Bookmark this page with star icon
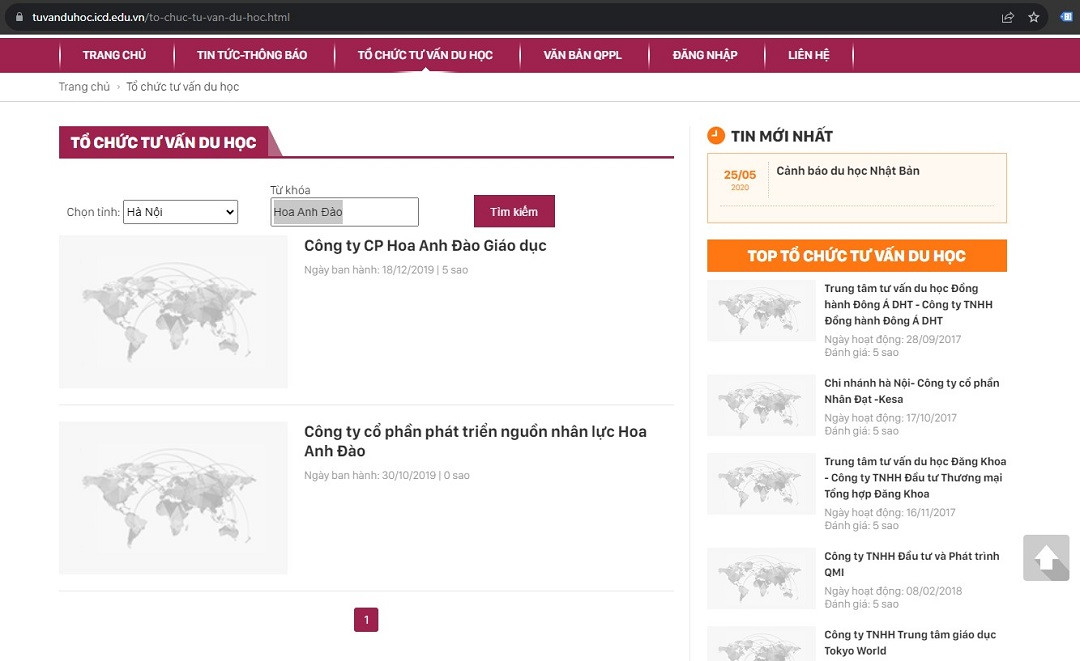 (1034, 17)
